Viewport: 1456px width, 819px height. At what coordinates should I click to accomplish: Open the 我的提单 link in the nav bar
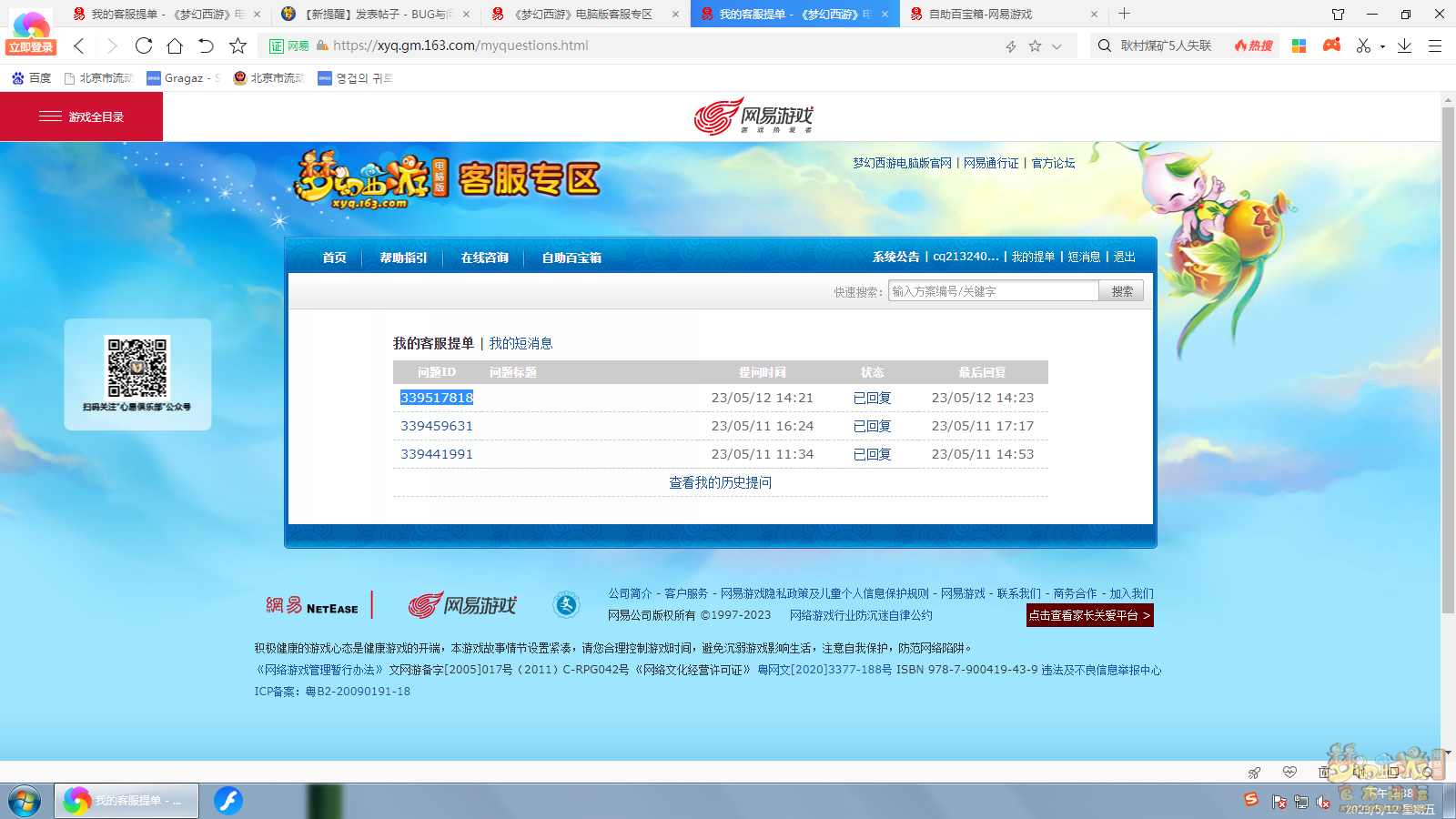[1033, 257]
